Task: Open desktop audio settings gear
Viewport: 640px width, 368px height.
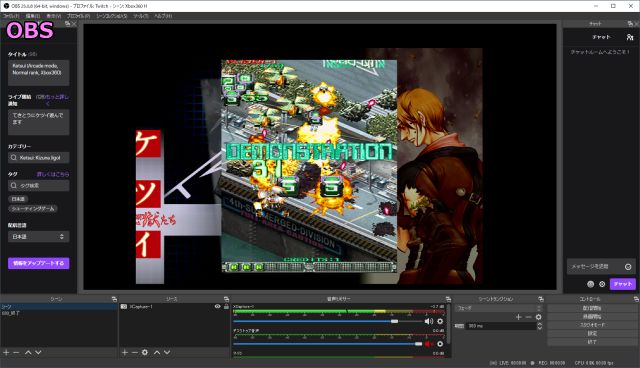Action: coord(440,344)
